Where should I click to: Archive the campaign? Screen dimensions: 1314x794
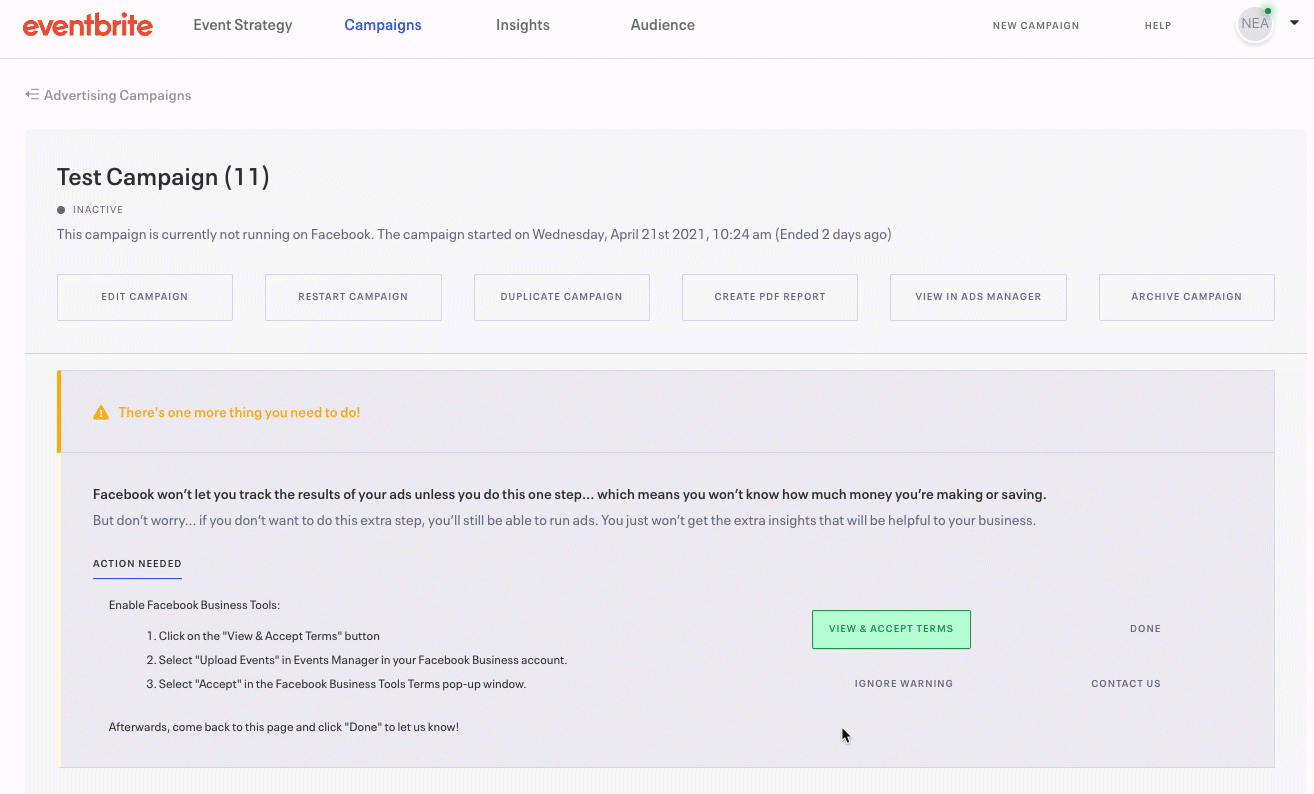coord(1187,297)
